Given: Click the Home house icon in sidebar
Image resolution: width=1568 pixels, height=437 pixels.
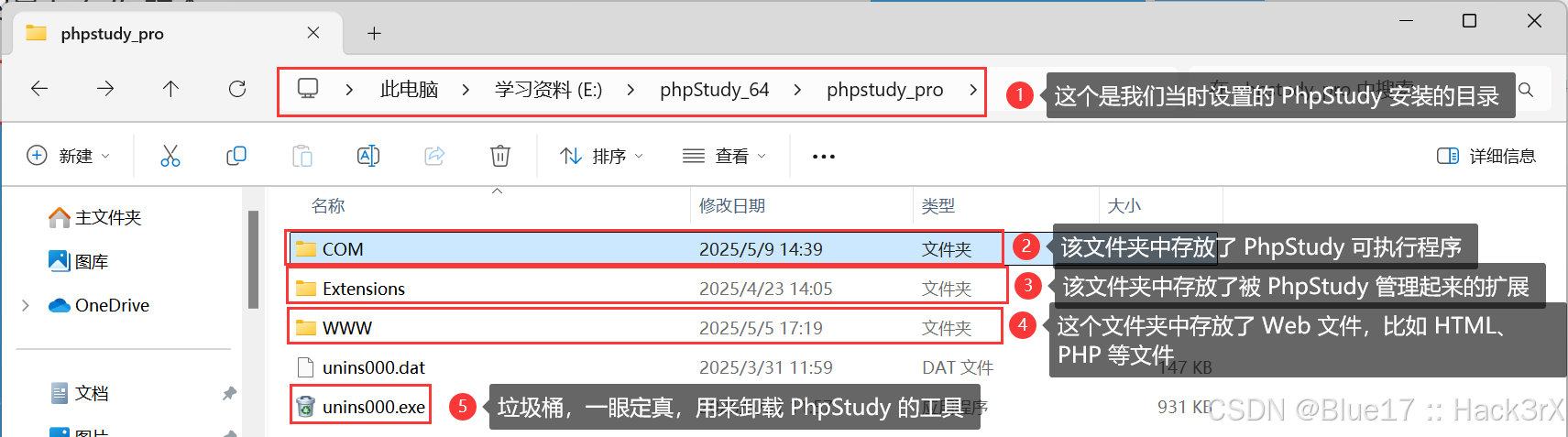Looking at the screenshot, I should [x=60, y=217].
